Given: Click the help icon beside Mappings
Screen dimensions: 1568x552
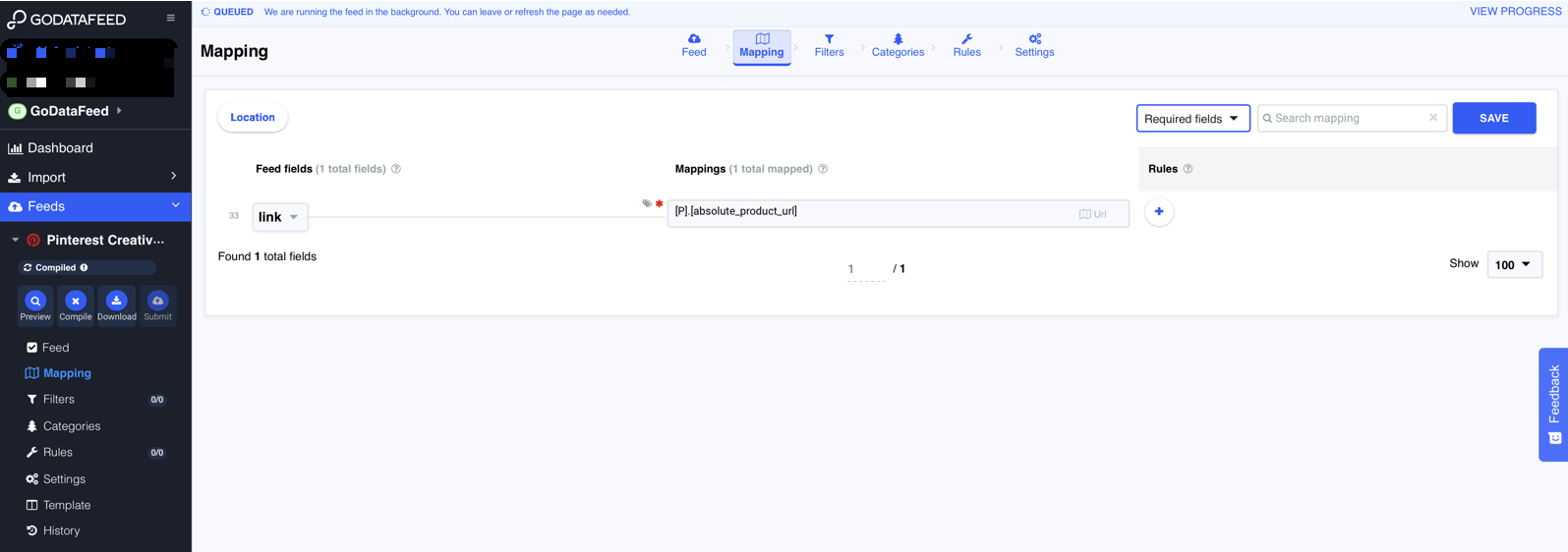Looking at the screenshot, I should [x=823, y=169].
